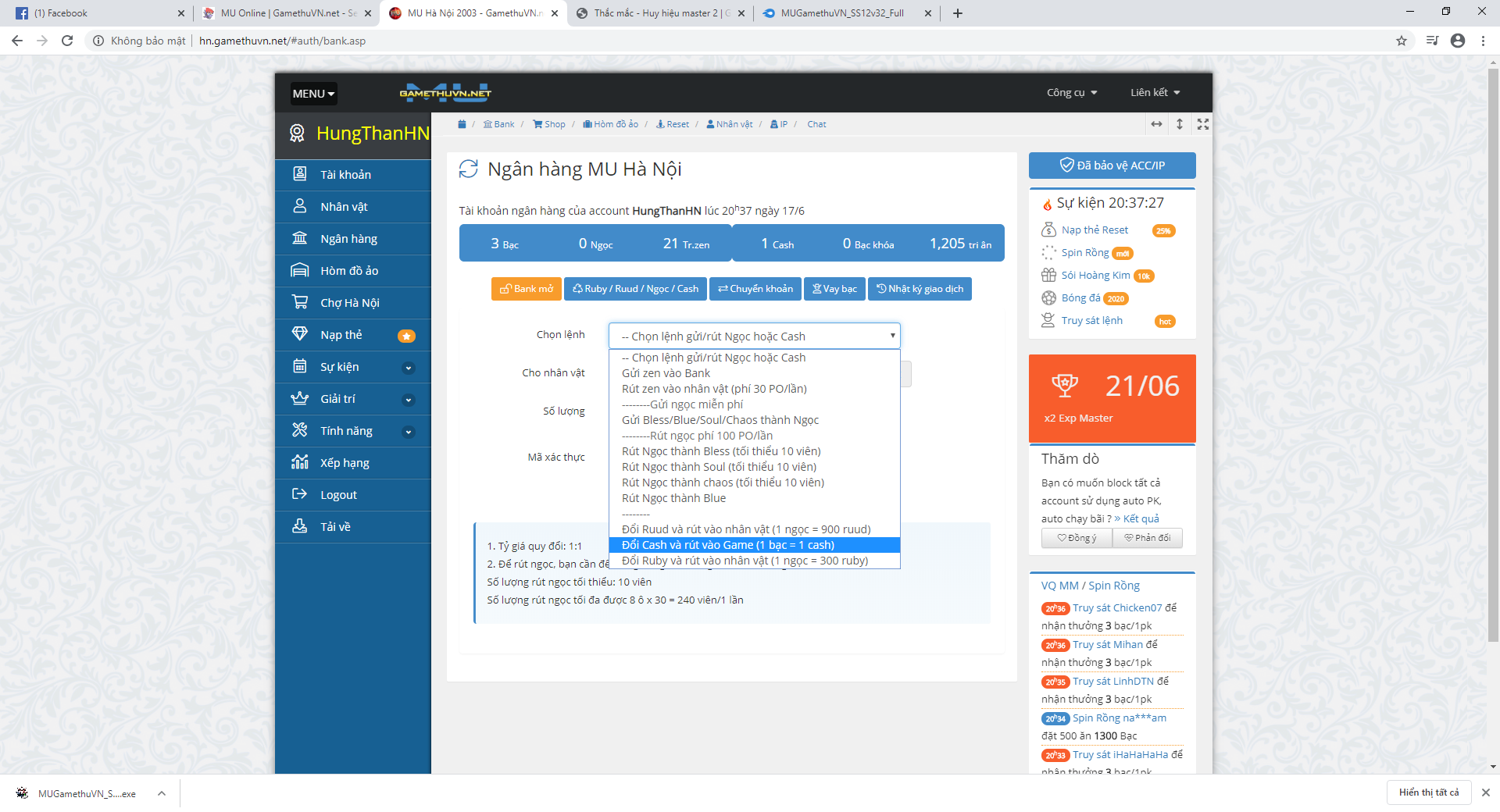Toggle Bank mở lock button

point(527,289)
